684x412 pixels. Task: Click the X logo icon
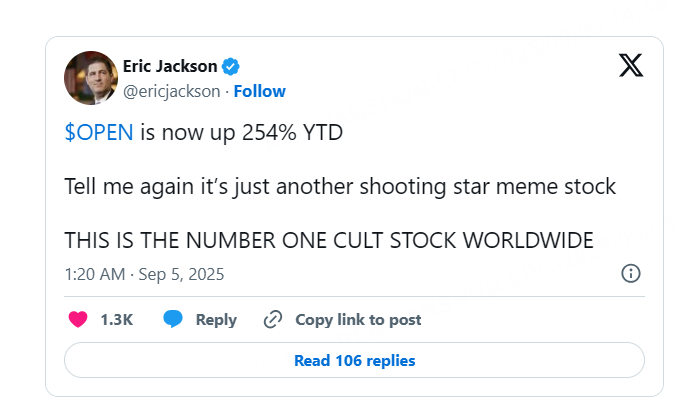coord(631,66)
